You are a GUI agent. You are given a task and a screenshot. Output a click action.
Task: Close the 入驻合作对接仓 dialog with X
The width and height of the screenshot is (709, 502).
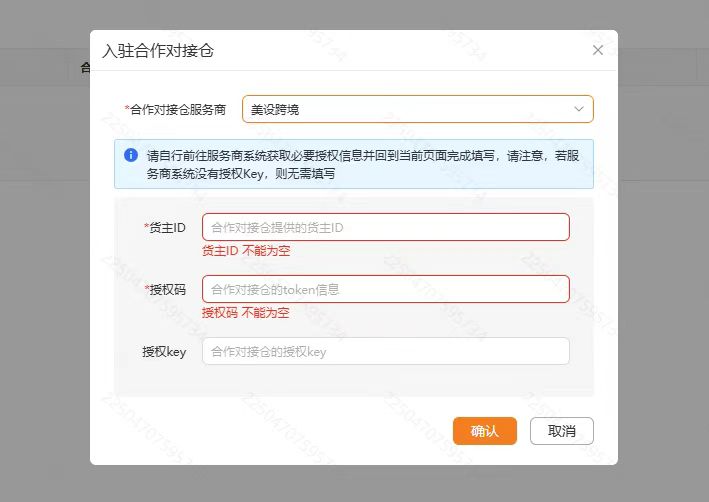[598, 50]
